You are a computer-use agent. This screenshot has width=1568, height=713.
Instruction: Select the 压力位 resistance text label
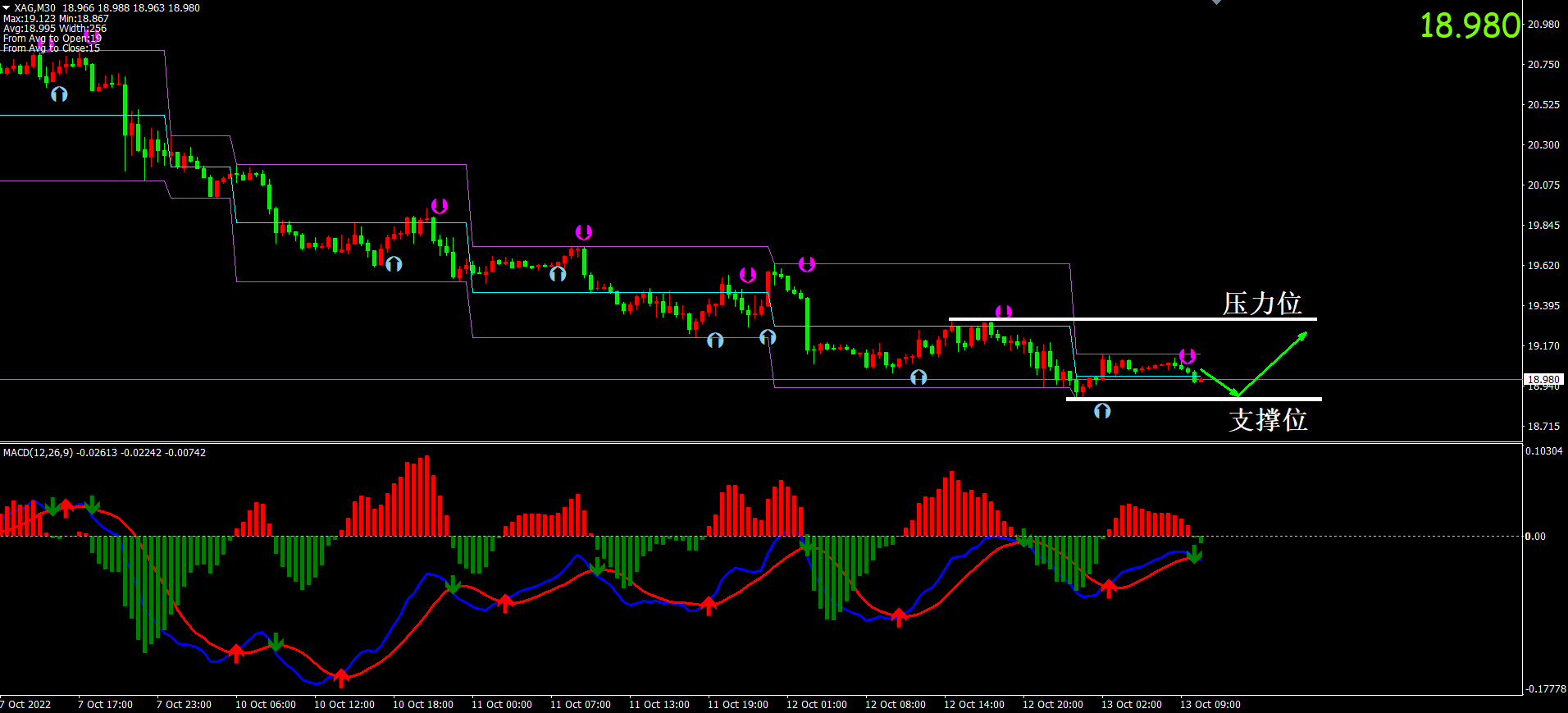(x=1261, y=303)
